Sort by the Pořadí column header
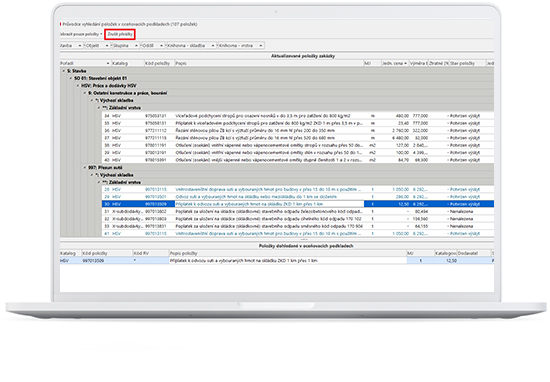Image resolution: width=550 pixels, height=382 pixels. coord(85,63)
